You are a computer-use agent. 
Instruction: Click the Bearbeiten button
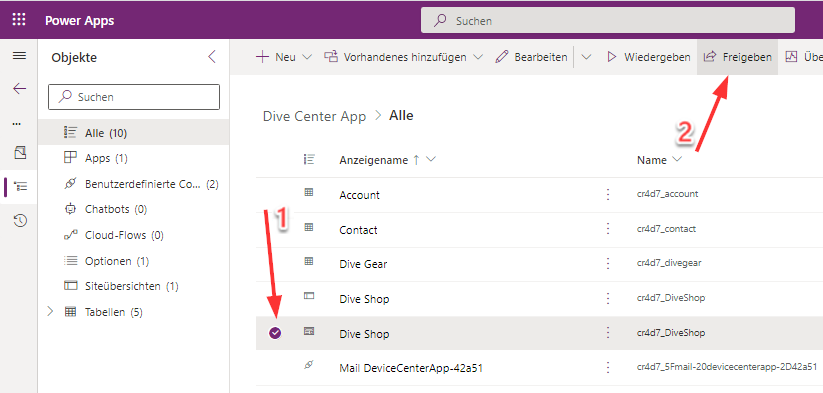click(x=531, y=57)
